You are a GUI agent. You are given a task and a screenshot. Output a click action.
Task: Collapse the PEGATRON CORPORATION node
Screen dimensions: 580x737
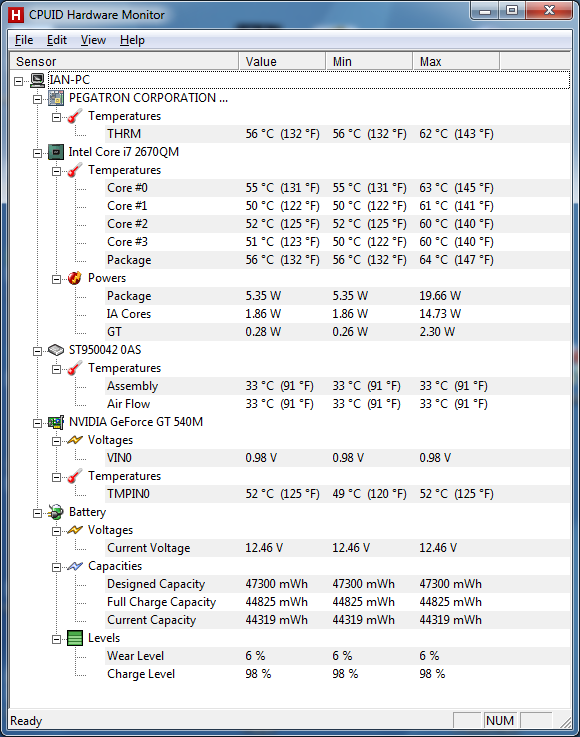click(x=37, y=99)
